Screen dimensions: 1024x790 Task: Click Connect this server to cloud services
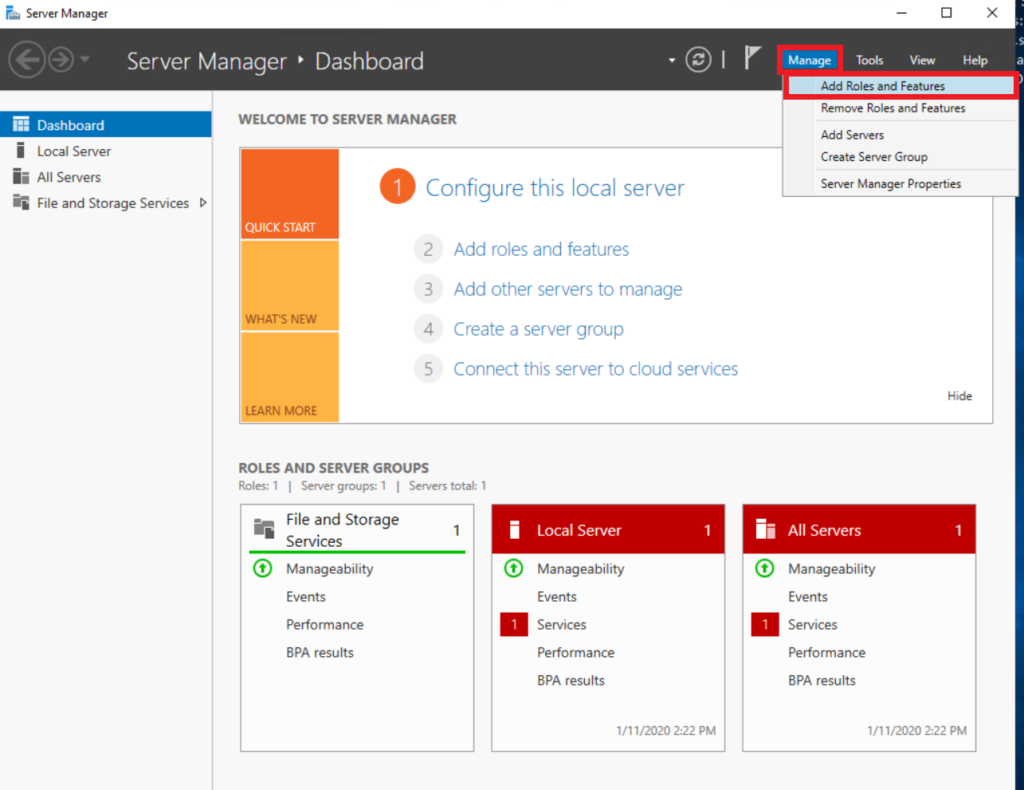point(595,369)
